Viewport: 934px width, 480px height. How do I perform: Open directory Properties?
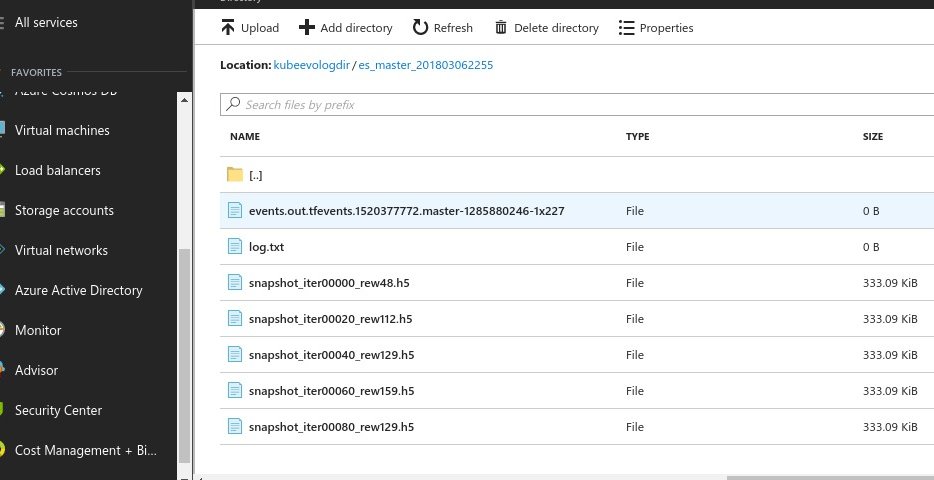[x=656, y=27]
